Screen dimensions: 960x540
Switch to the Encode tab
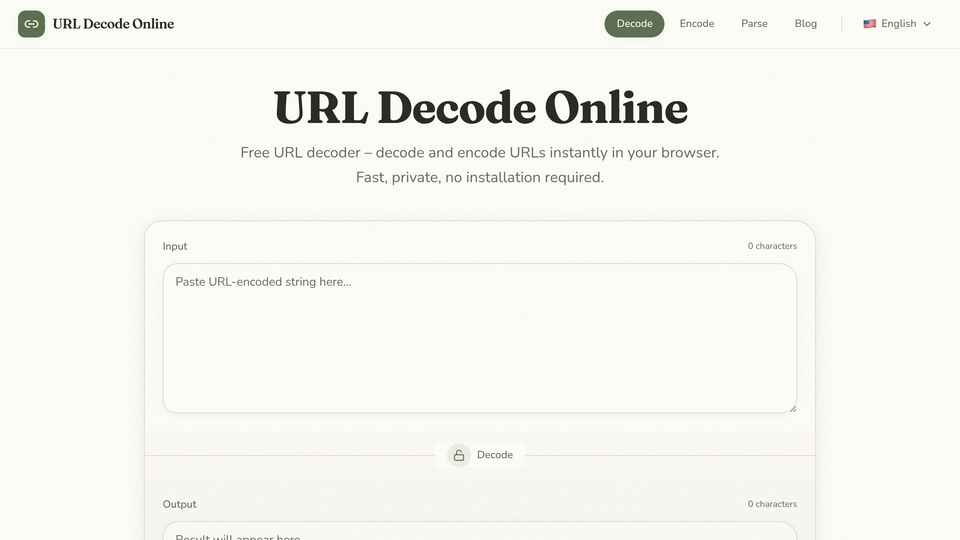pos(697,24)
